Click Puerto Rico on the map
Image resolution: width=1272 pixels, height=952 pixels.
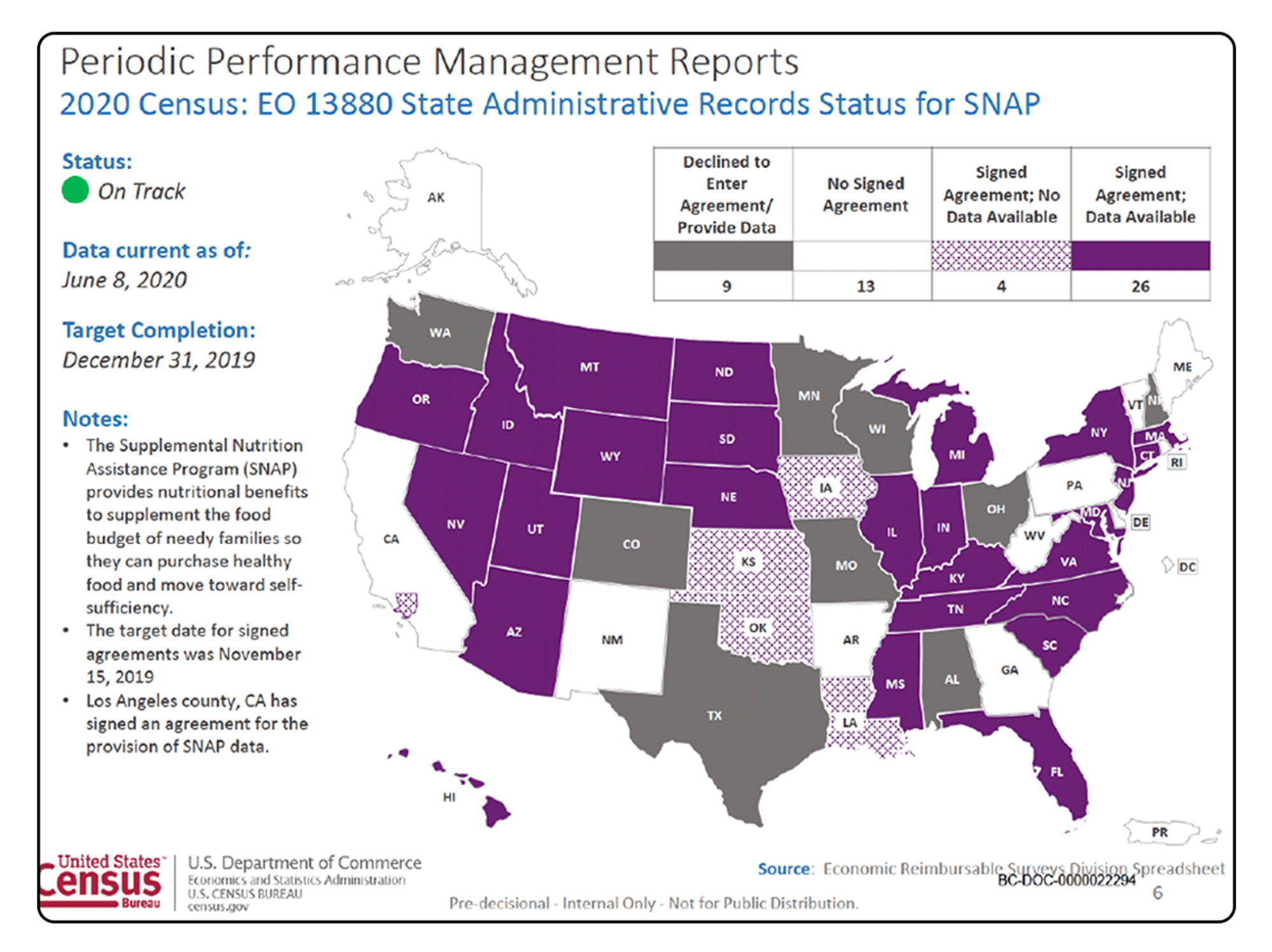(1160, 832)
